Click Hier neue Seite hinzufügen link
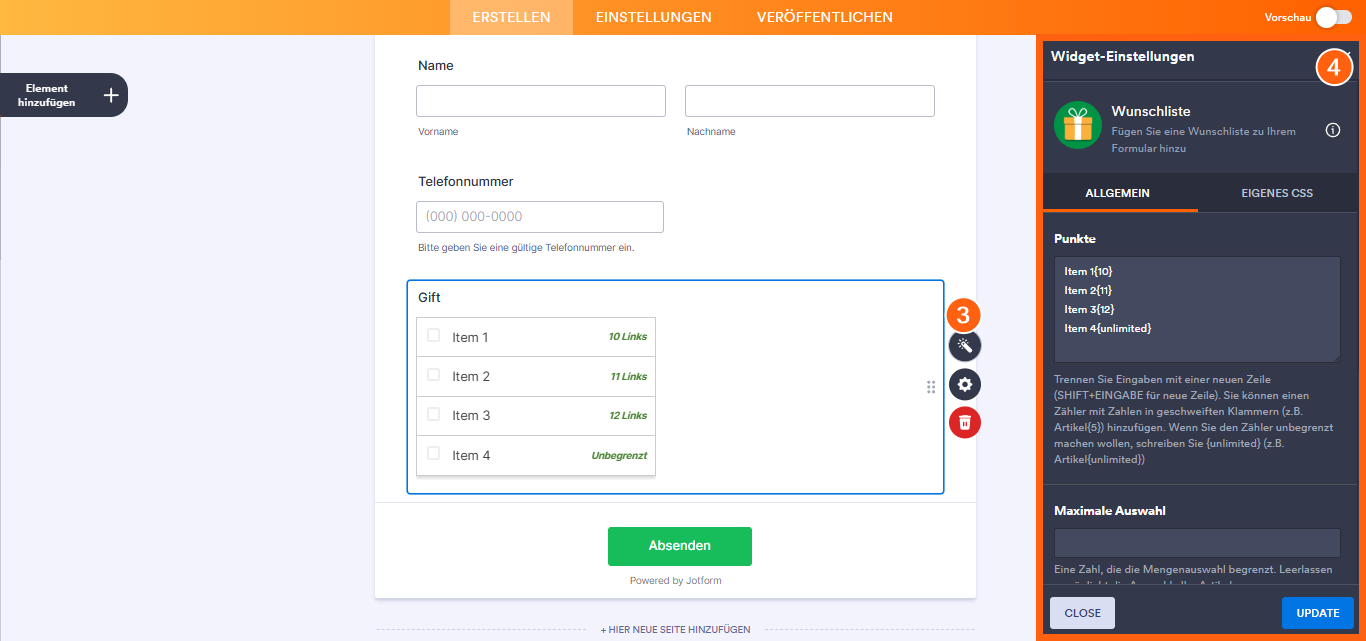The image size is (1366, 641). pyautogui.click(x=675, y=630)
